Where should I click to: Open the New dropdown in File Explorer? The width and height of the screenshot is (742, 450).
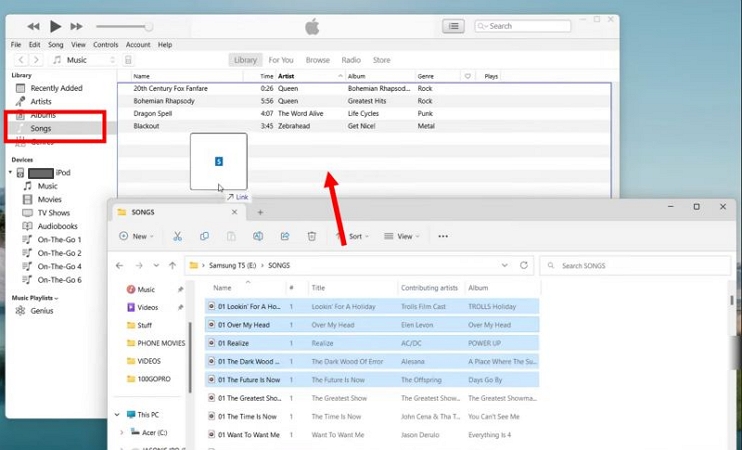click(x=137, y=236)
